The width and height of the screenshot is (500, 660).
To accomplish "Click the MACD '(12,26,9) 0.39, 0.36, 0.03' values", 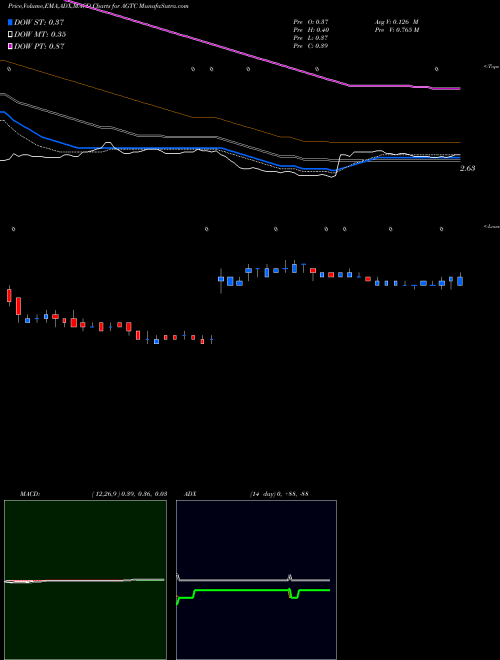I will click(x=129, y=493).
